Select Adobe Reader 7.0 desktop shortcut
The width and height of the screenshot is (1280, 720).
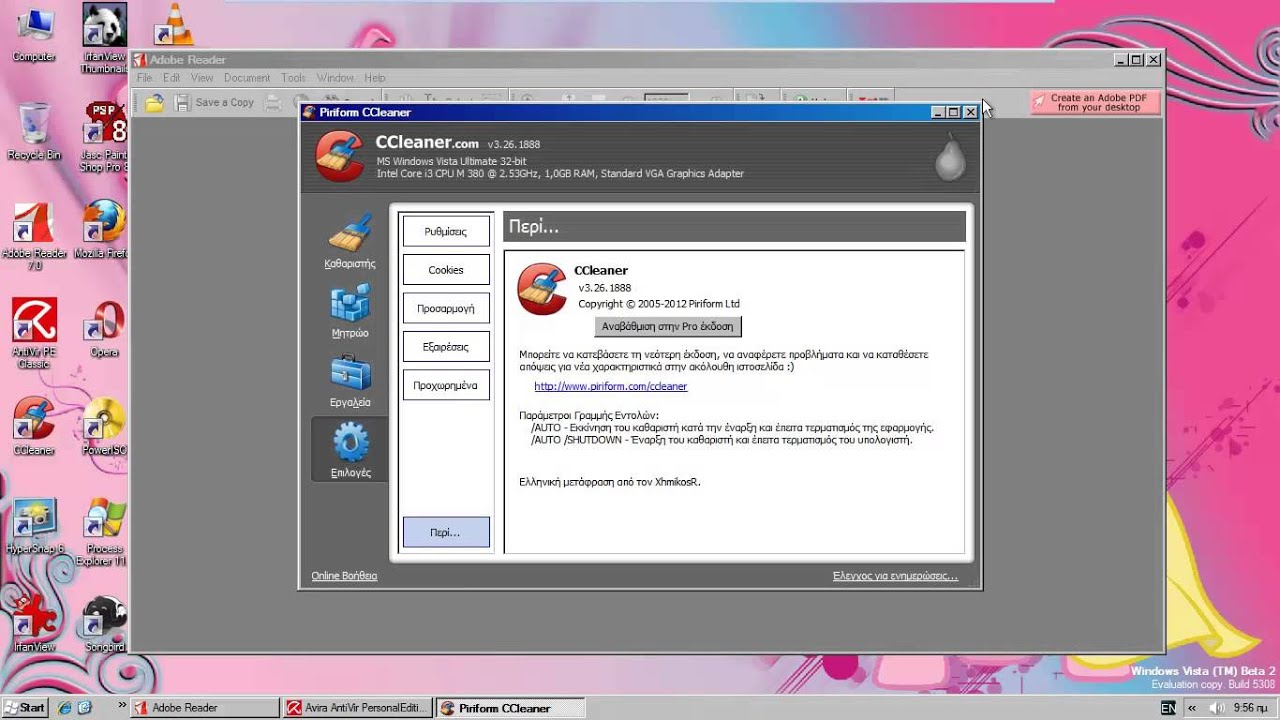click(x=34, y=237)
